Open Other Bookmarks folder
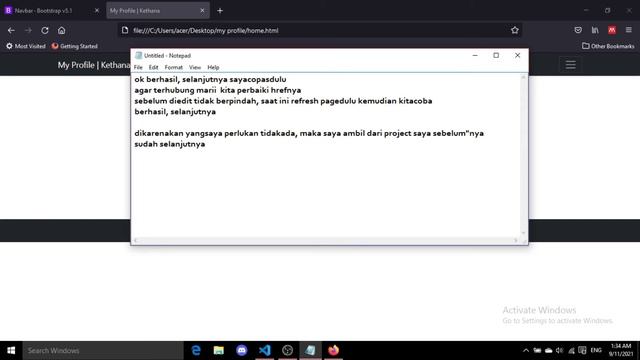The height and width of the screenshot is (360, 640). 608,46
